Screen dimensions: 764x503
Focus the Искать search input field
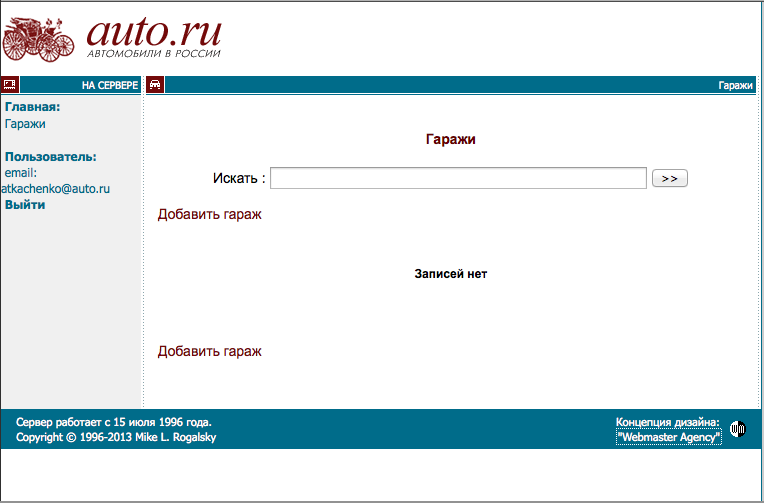458,178
